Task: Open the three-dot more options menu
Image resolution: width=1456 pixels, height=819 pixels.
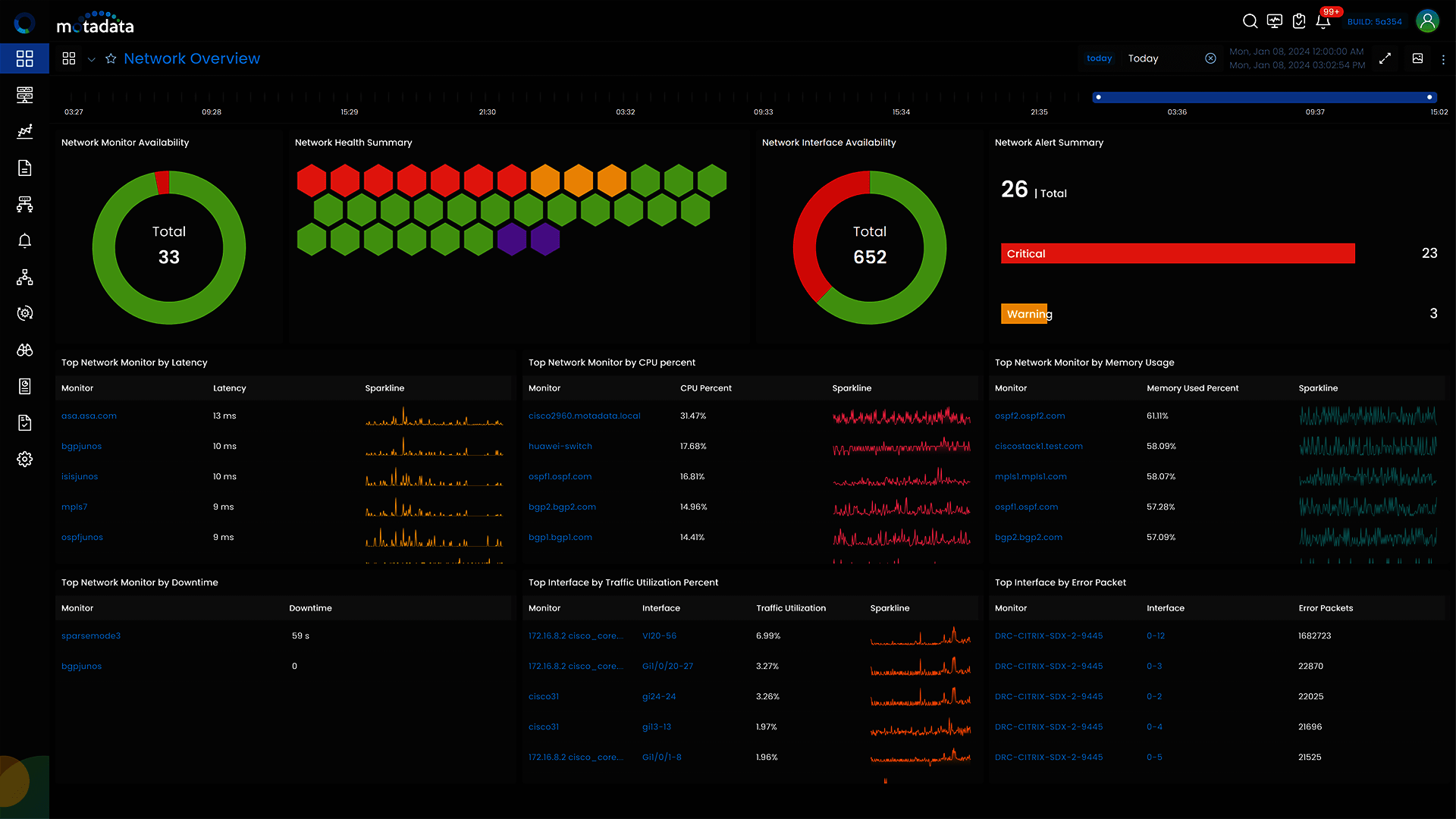Action: pos(1443,59)
